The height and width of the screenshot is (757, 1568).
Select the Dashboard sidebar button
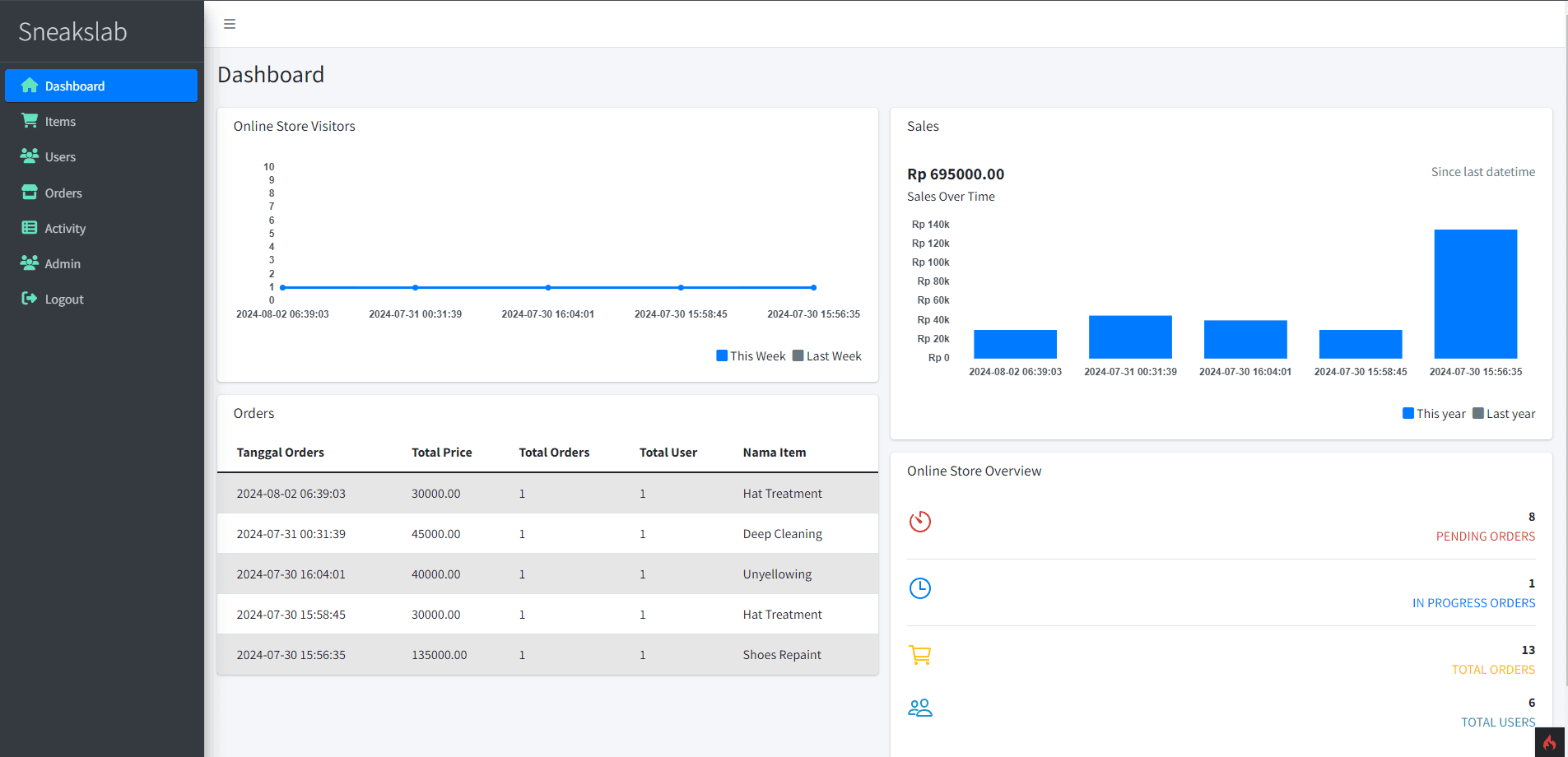click(x=101, y=86)
